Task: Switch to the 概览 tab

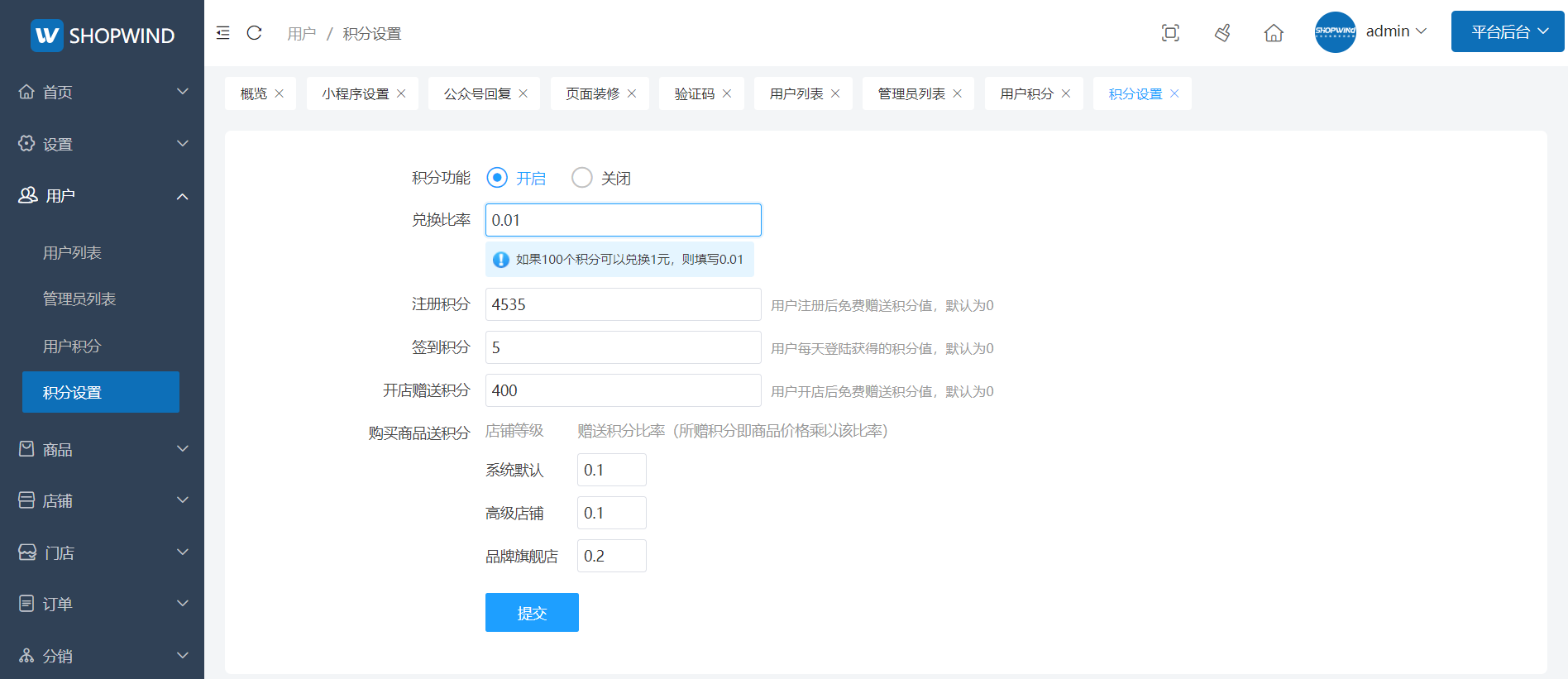Action: 254,93
